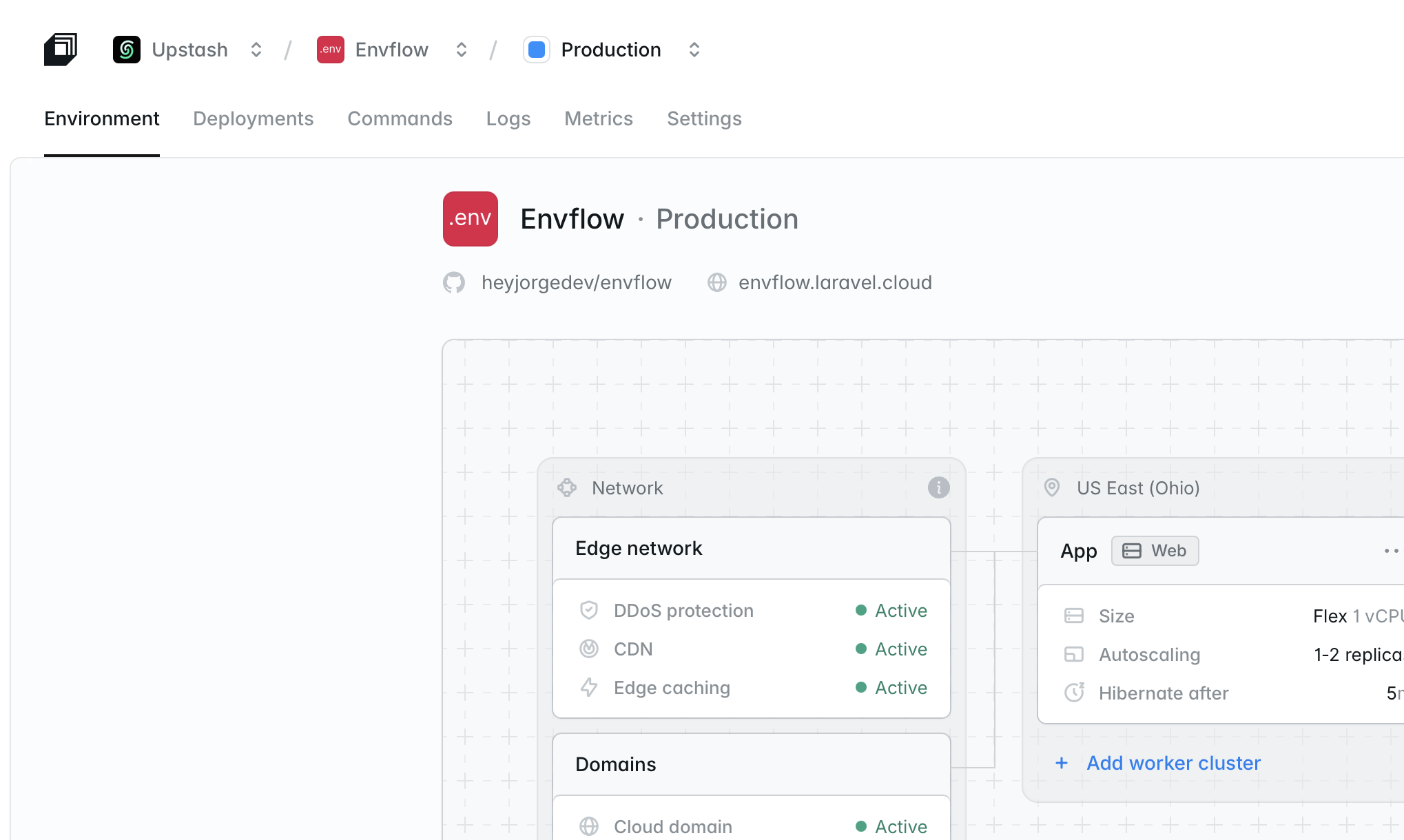Click the Upstash team avatar icon
The width and height of the screenshot is (1404, 840).
point(126,49)
